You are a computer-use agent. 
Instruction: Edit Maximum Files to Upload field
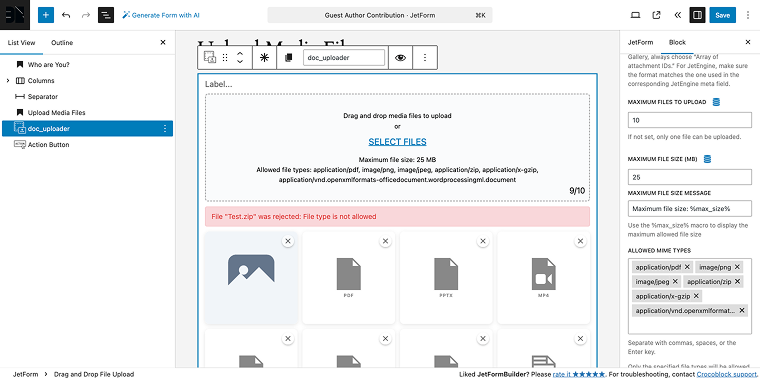(x=690, y=120)
